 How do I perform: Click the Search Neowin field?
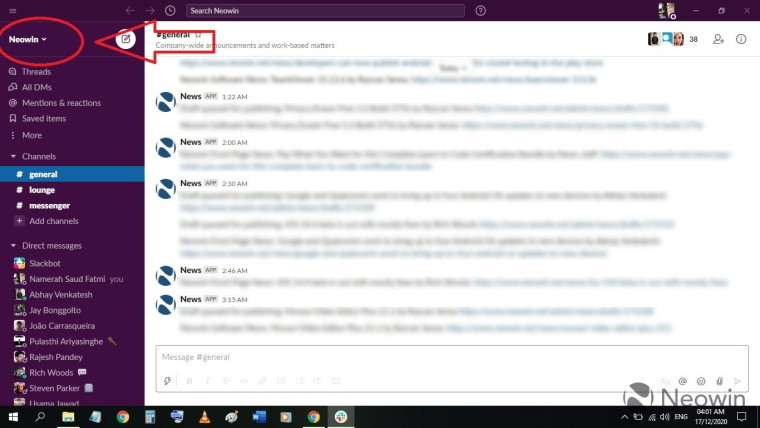(325, 11)
